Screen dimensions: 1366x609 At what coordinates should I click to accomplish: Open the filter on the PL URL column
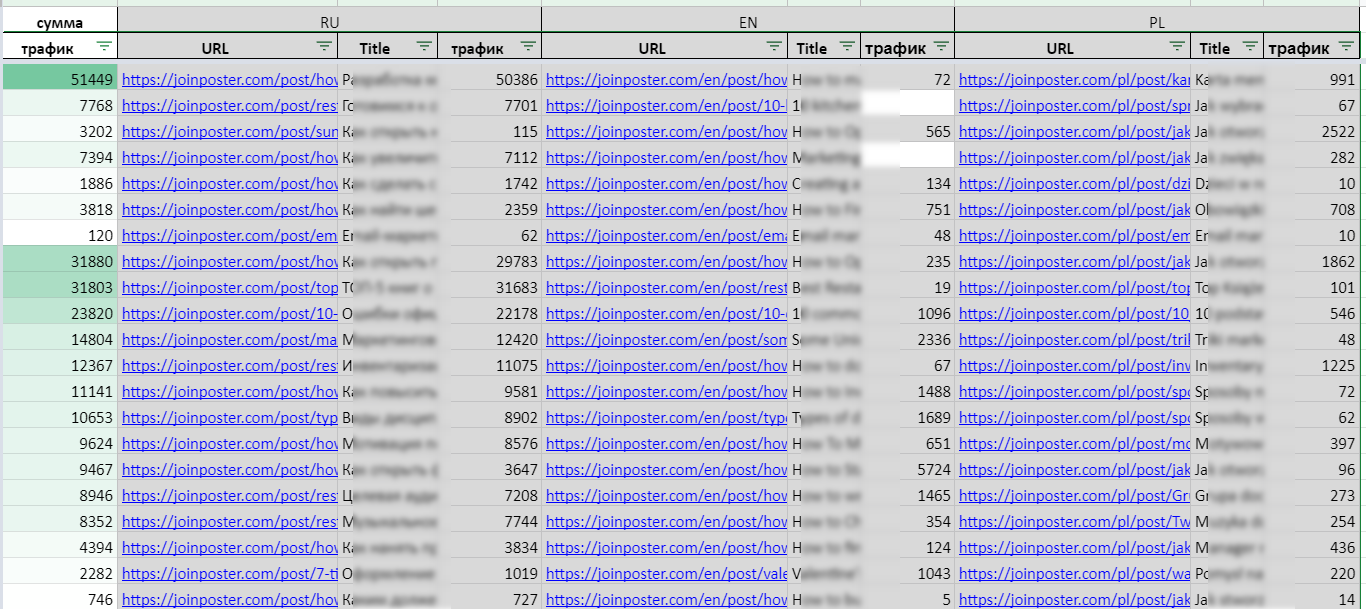click(1177, 46)
